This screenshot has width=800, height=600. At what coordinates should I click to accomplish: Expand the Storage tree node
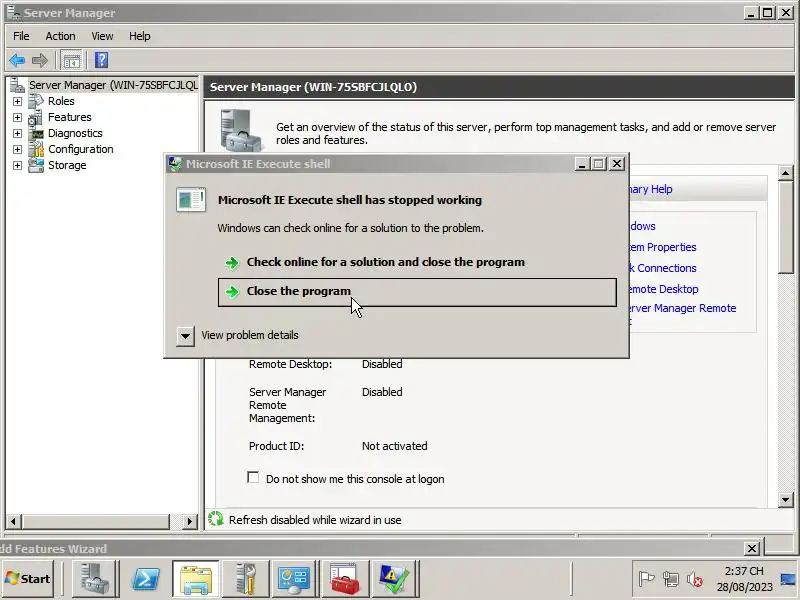[17, 165]
